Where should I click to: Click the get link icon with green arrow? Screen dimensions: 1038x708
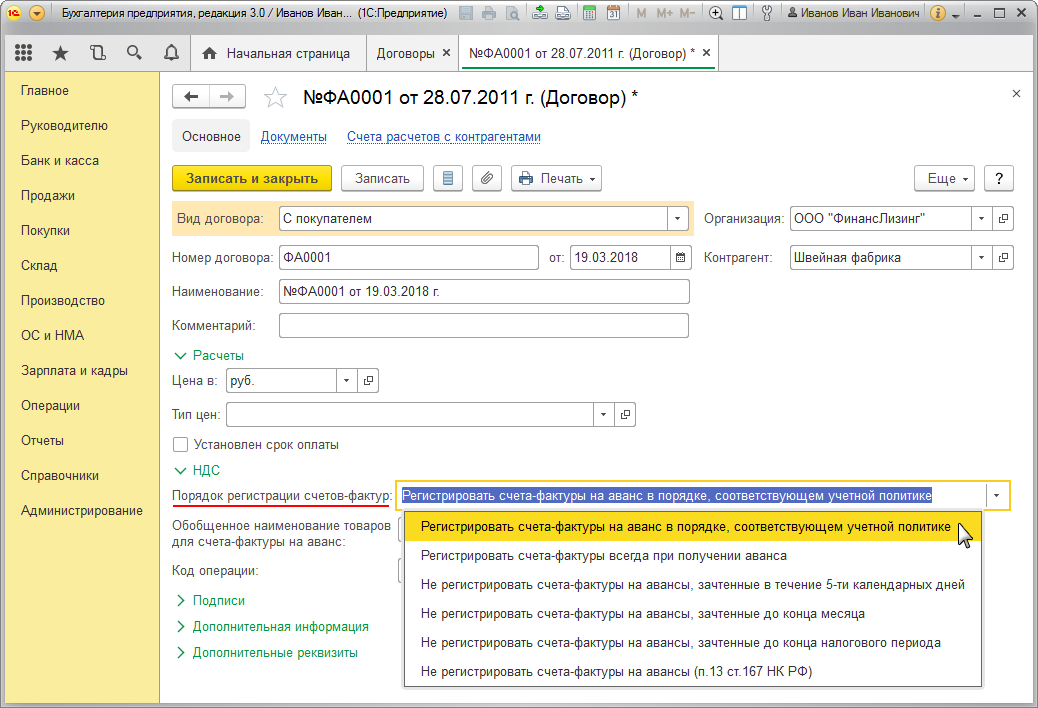[540, 13]
